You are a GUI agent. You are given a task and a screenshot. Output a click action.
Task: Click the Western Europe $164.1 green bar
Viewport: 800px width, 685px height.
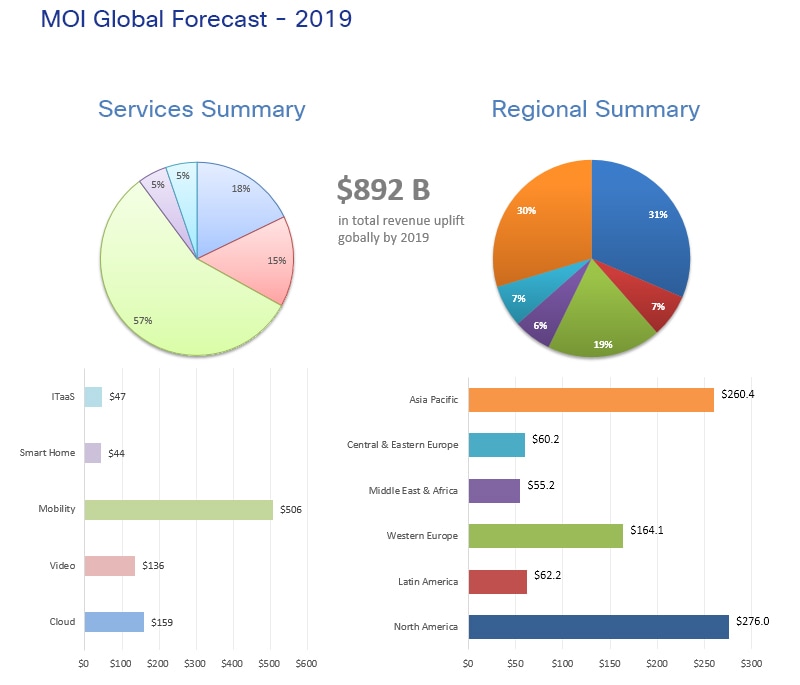point(545,535)
